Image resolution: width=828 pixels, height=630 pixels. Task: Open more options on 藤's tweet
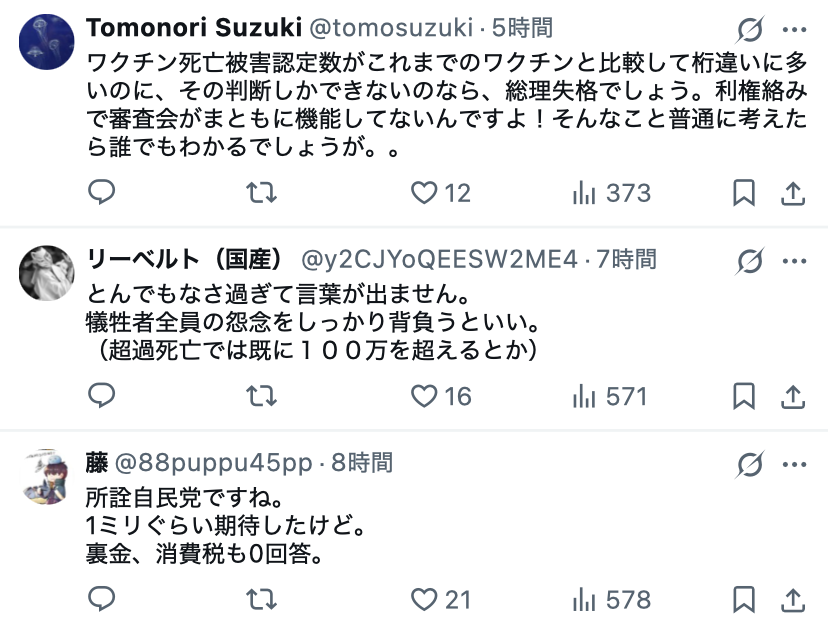click(793, 463)
